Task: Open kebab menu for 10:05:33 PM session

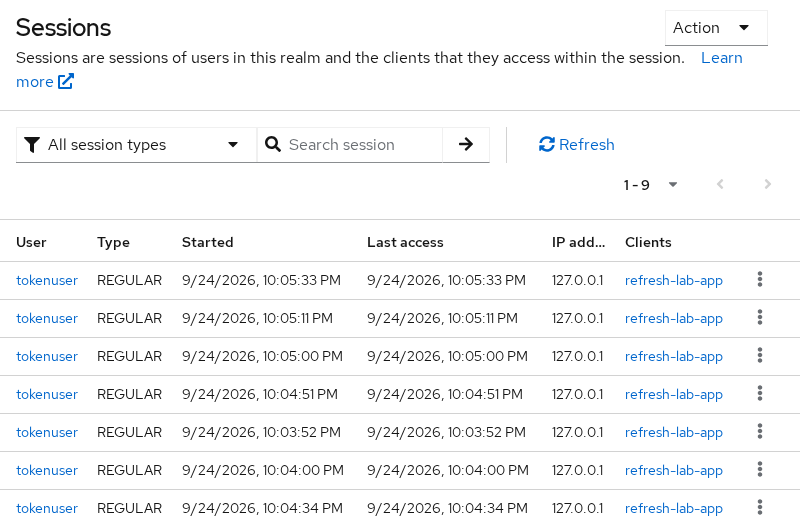Action: (760, 280)
